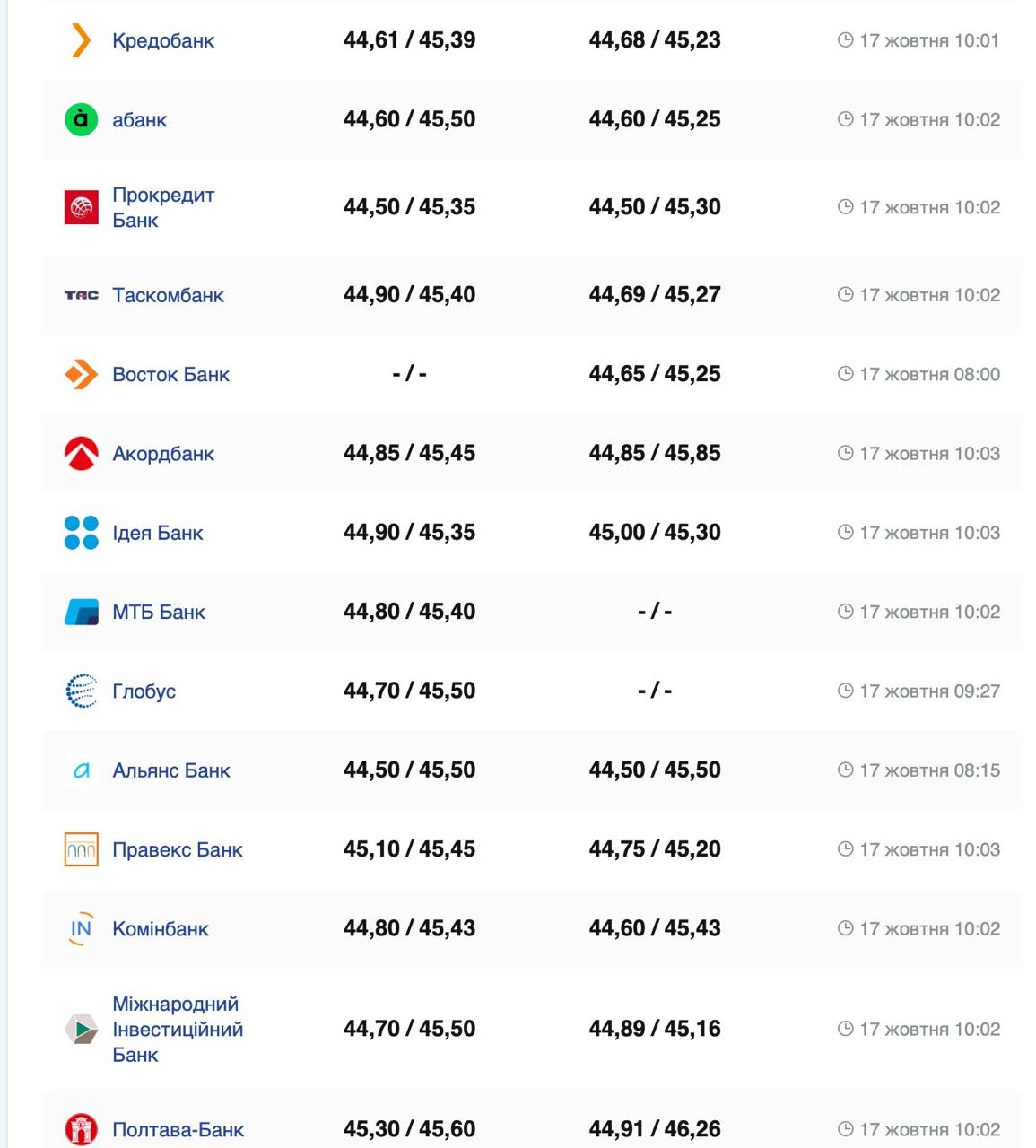
Task: Click the Кредобанк orange chevron logo
Action: pos(81,40)
